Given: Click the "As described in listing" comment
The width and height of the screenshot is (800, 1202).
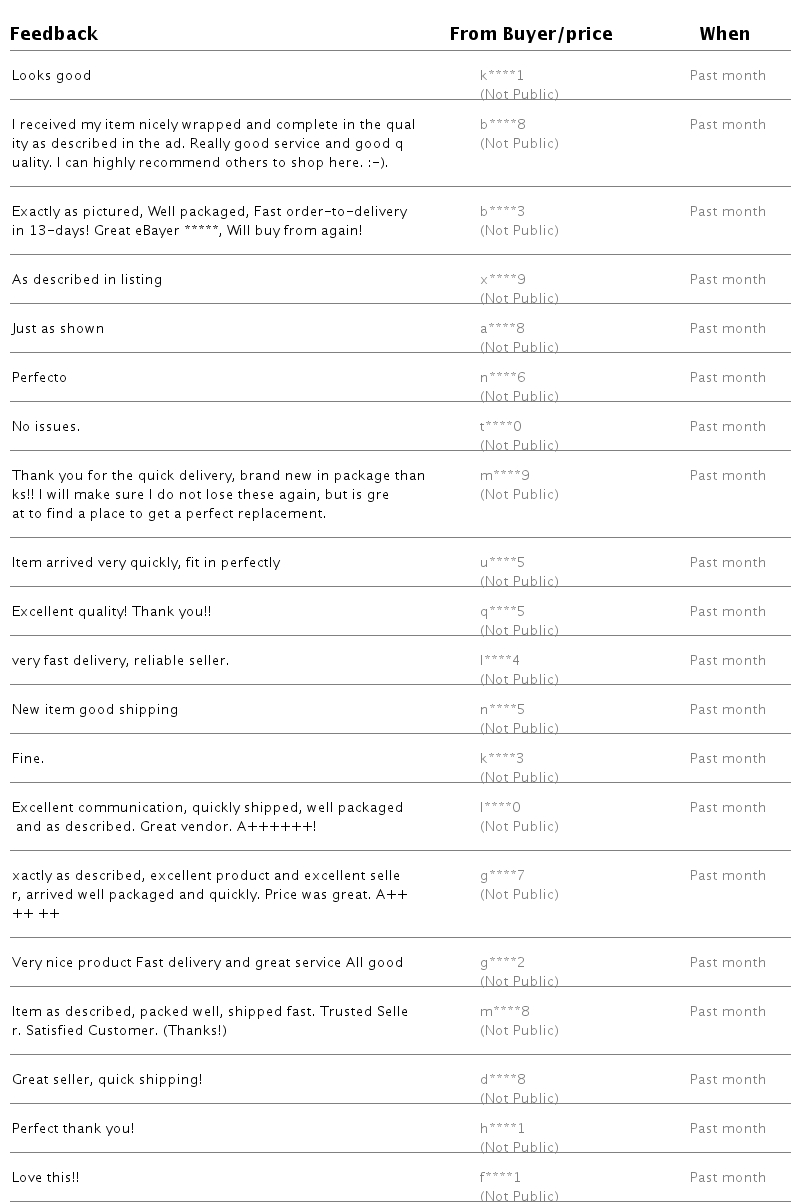Looking at the screenshot, I should (x=87, y=279).
